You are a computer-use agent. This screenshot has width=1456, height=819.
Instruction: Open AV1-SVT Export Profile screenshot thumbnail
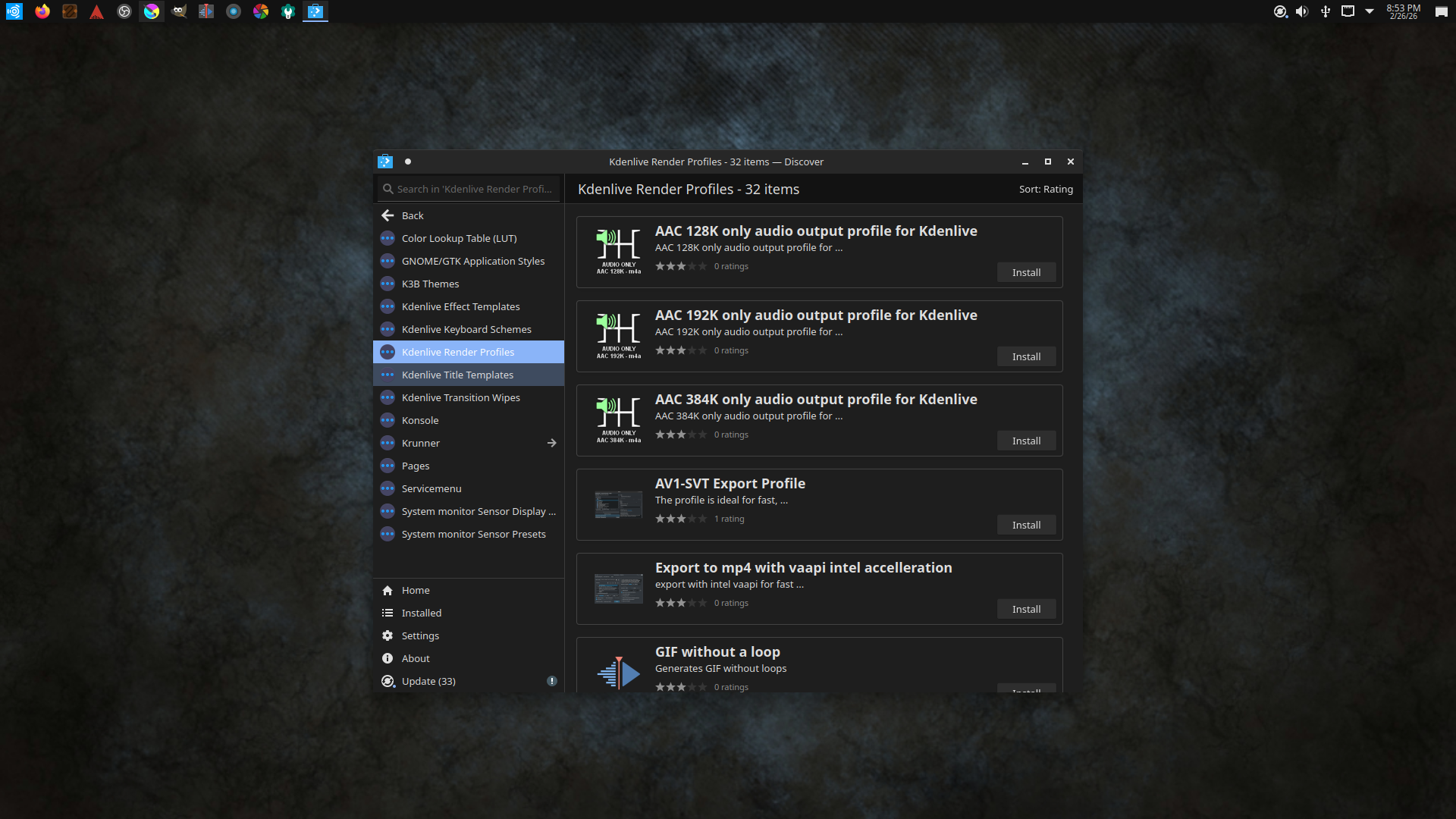(x=619, y=504)
